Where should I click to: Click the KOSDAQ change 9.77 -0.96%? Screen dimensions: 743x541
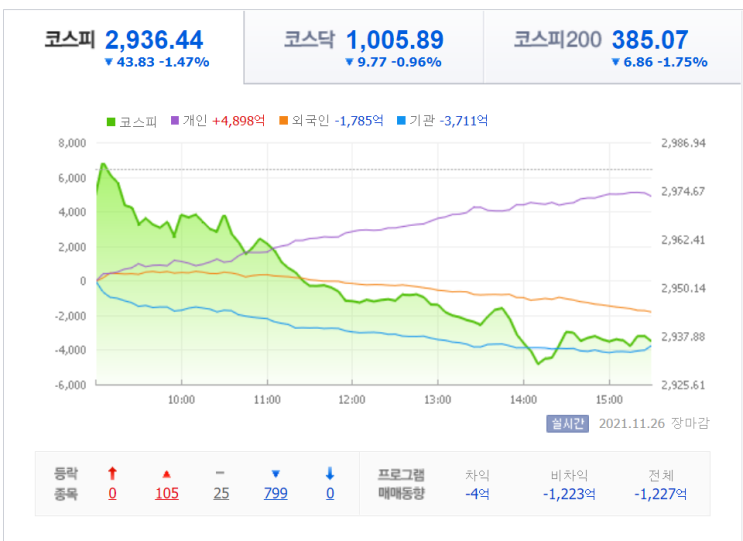point(393,62)
